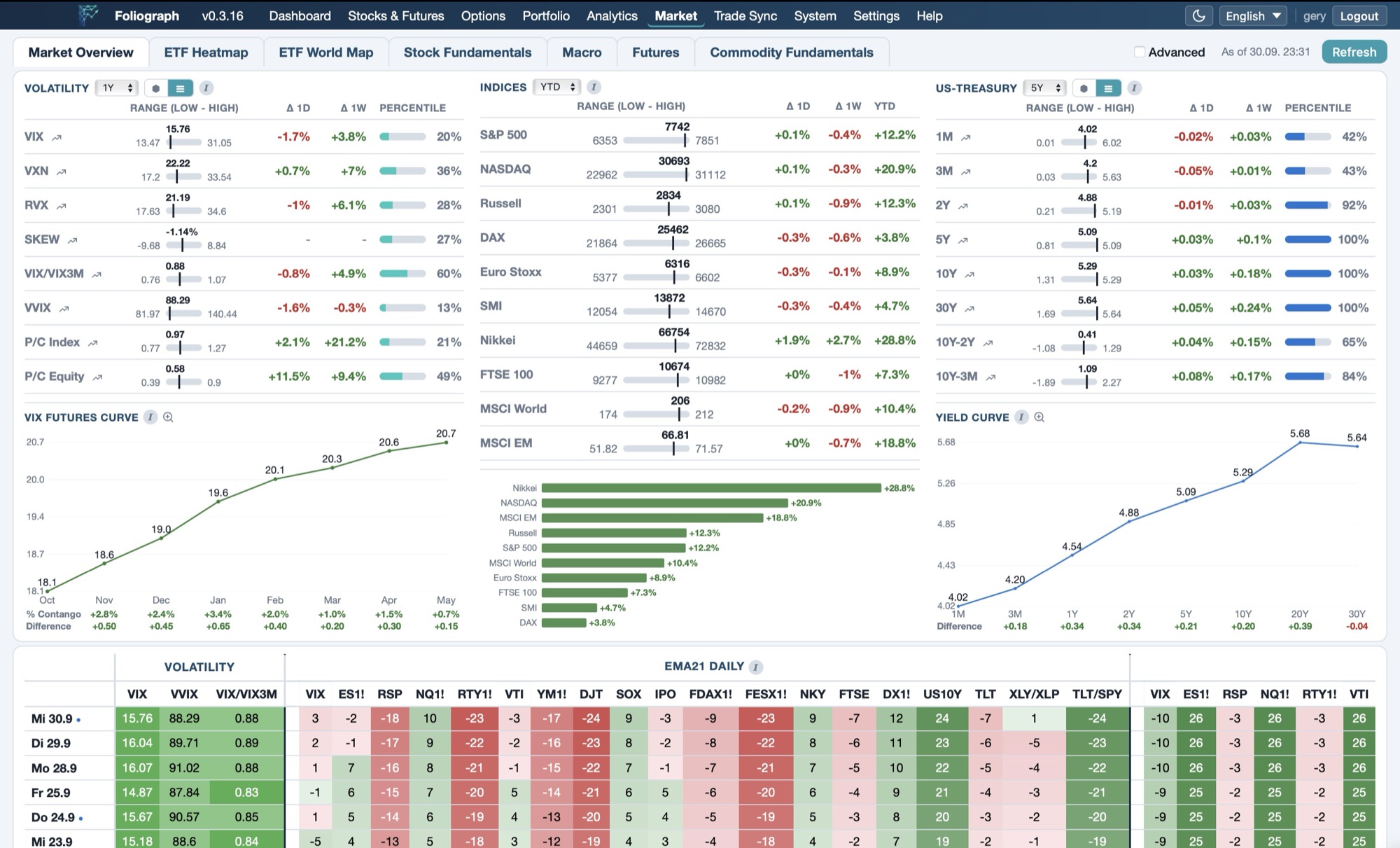This screenshot has height=848, width=1400.
Task: Click Jan 19.6 point on VIX curve
Action: click(218, 501)
